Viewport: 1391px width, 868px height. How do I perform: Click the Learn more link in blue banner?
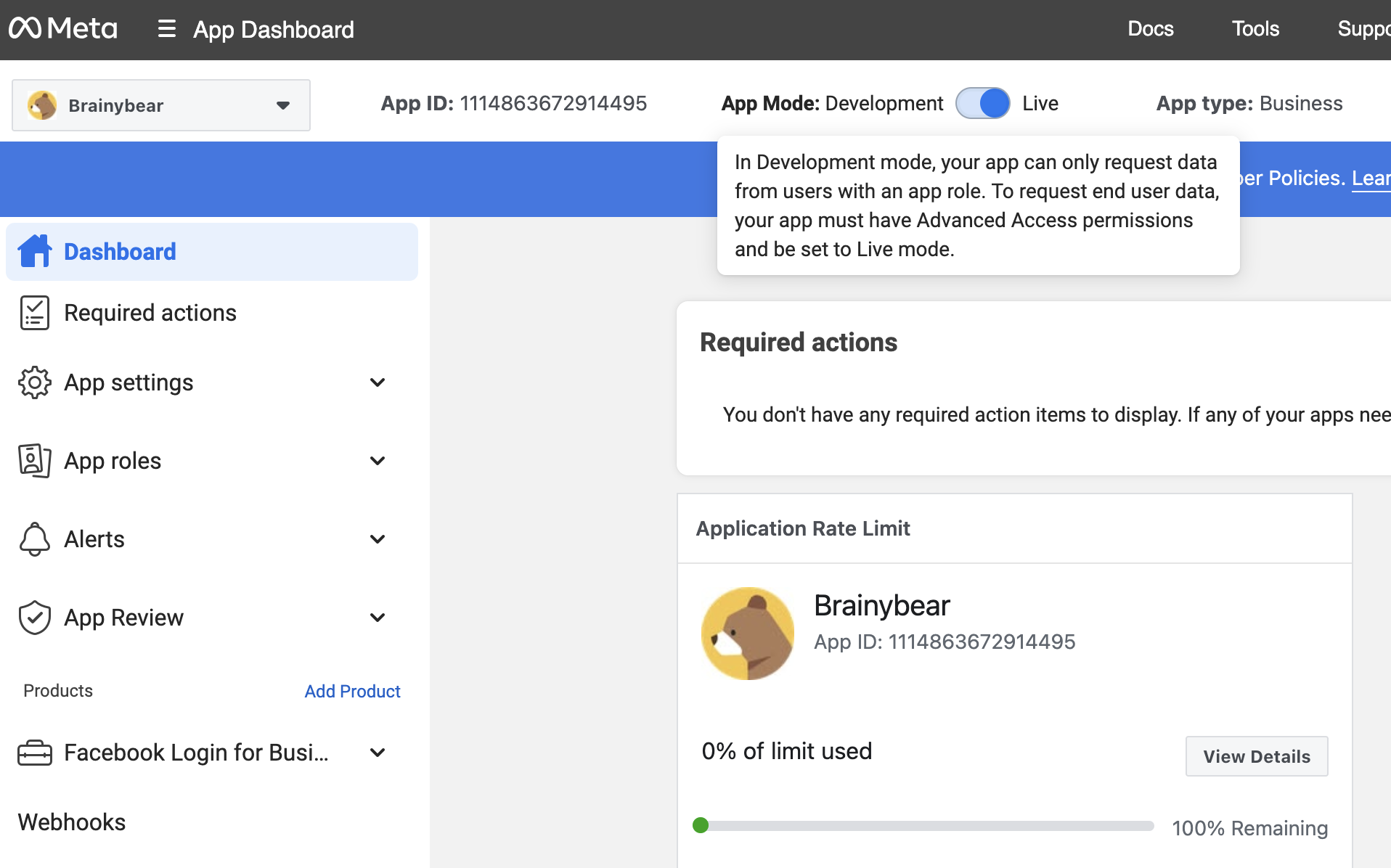[1371, 179]
